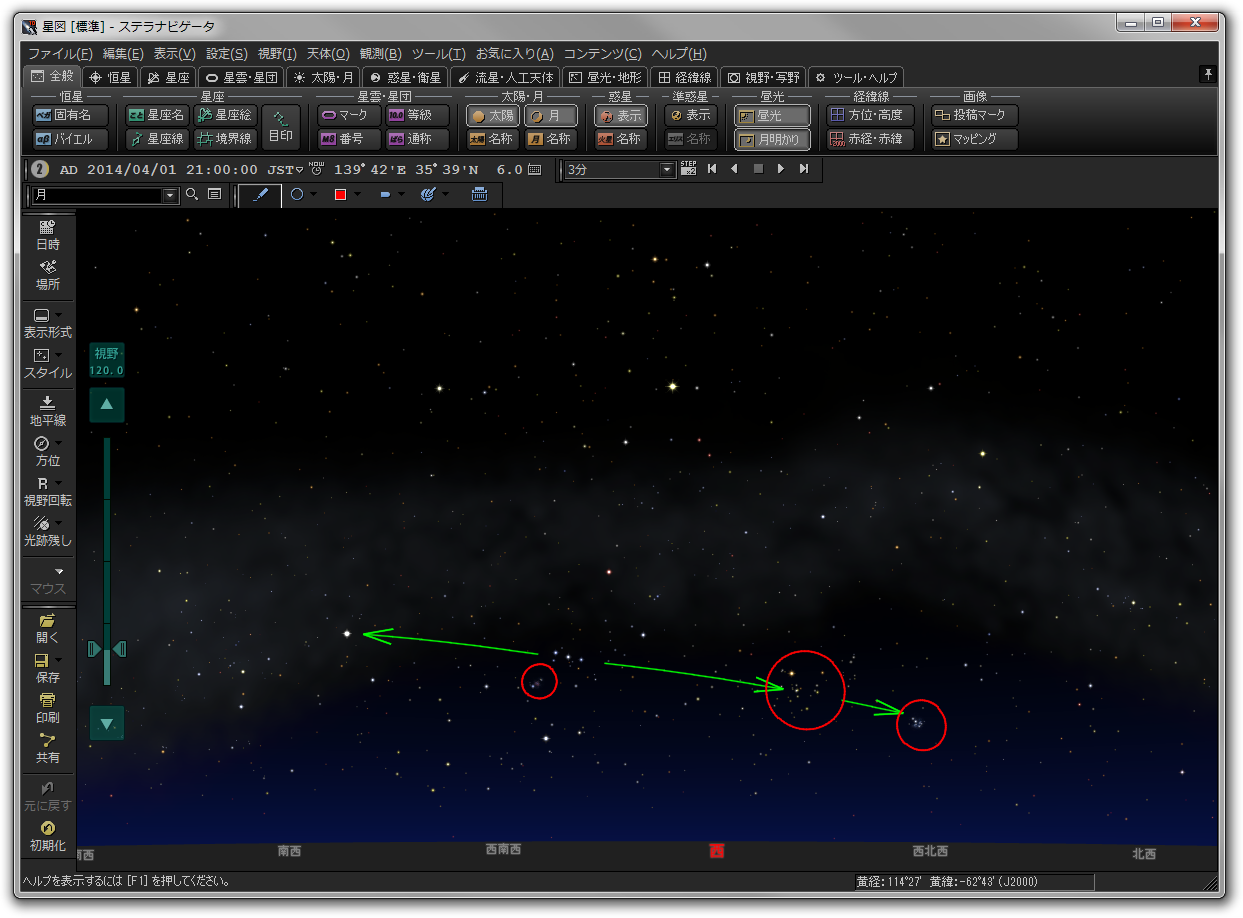Play time forward with play arrow
The image size is (1243, 918).
pos(781,169)
